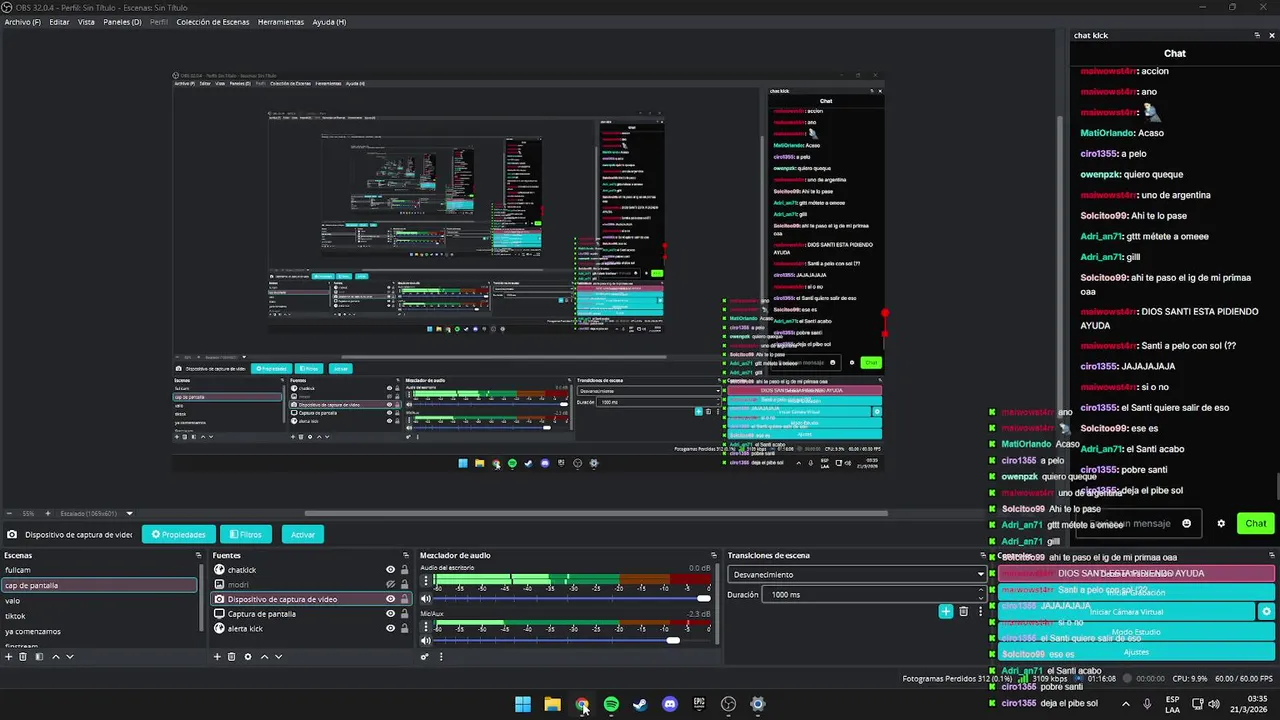Move scene up with the Escenas arrow
Screen dimensions: 1280x720
coord(55,656)
